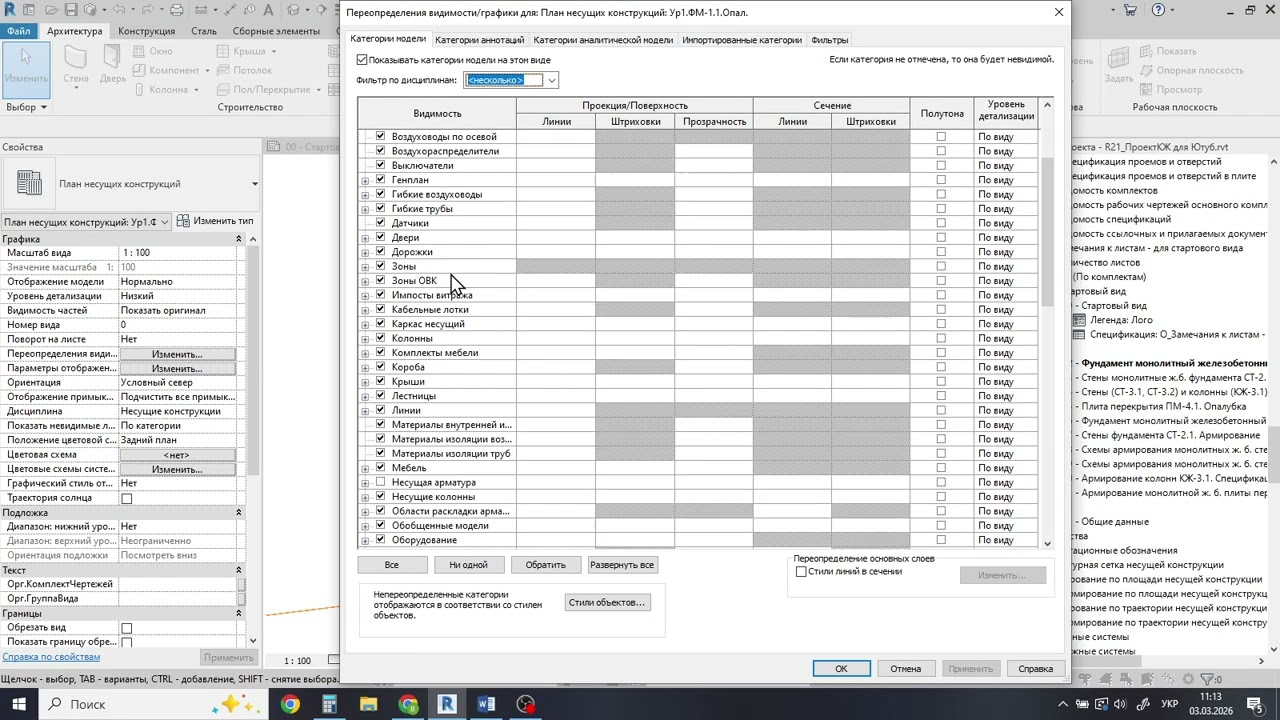The width and height of the screenshot is (1280, 720).
Task: Enable visibility of Несущая арматура category
Action: click(380, 482)
